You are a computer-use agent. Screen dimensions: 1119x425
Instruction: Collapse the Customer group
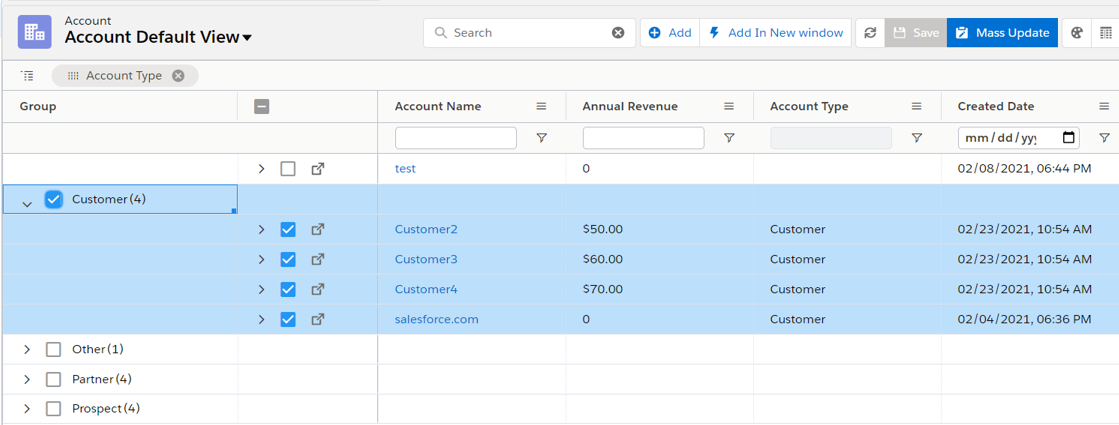click(27, 203)
